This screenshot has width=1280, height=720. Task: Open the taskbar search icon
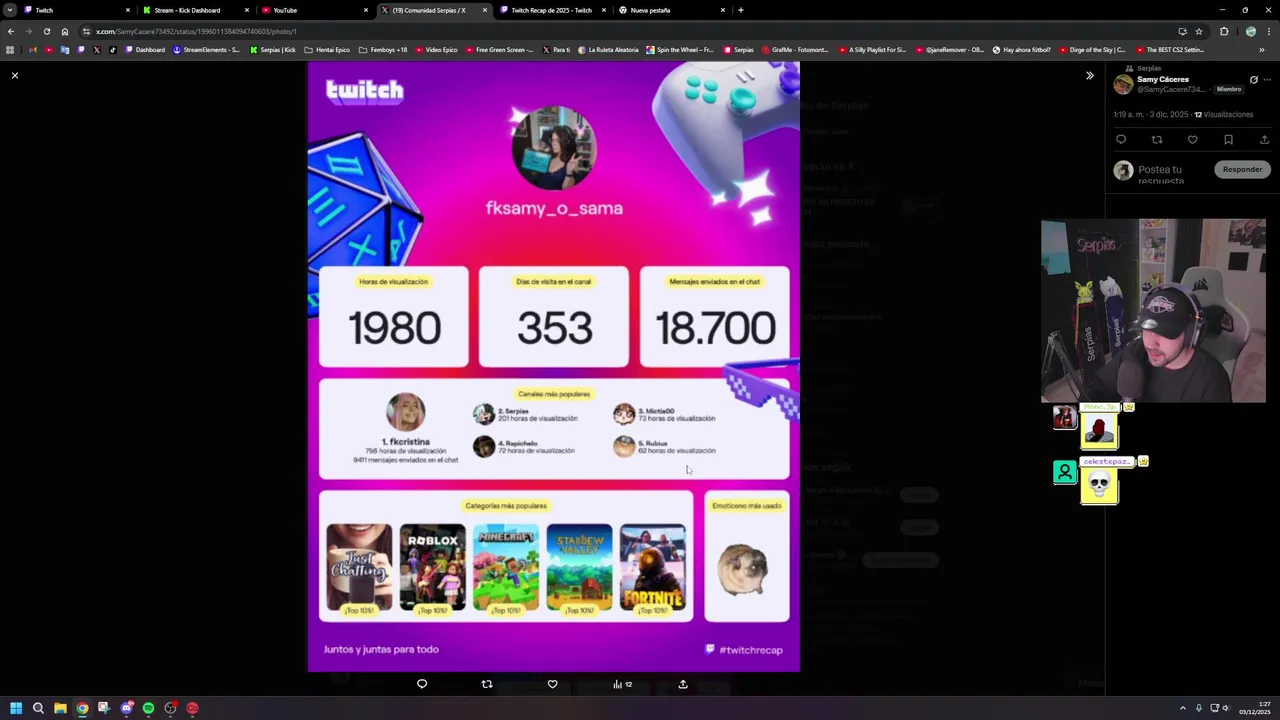coord(38,708)
